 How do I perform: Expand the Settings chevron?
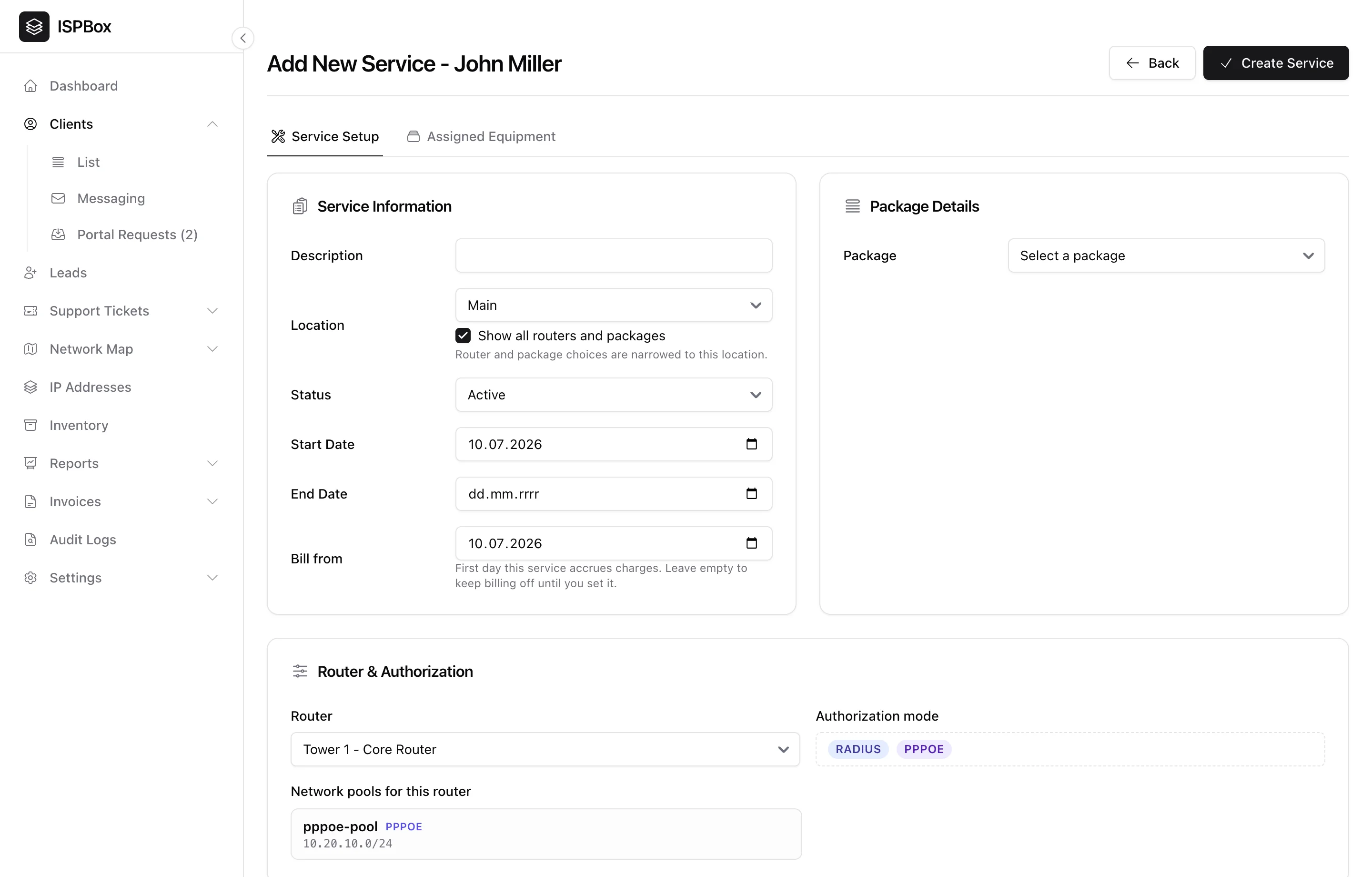click(212, 578)
